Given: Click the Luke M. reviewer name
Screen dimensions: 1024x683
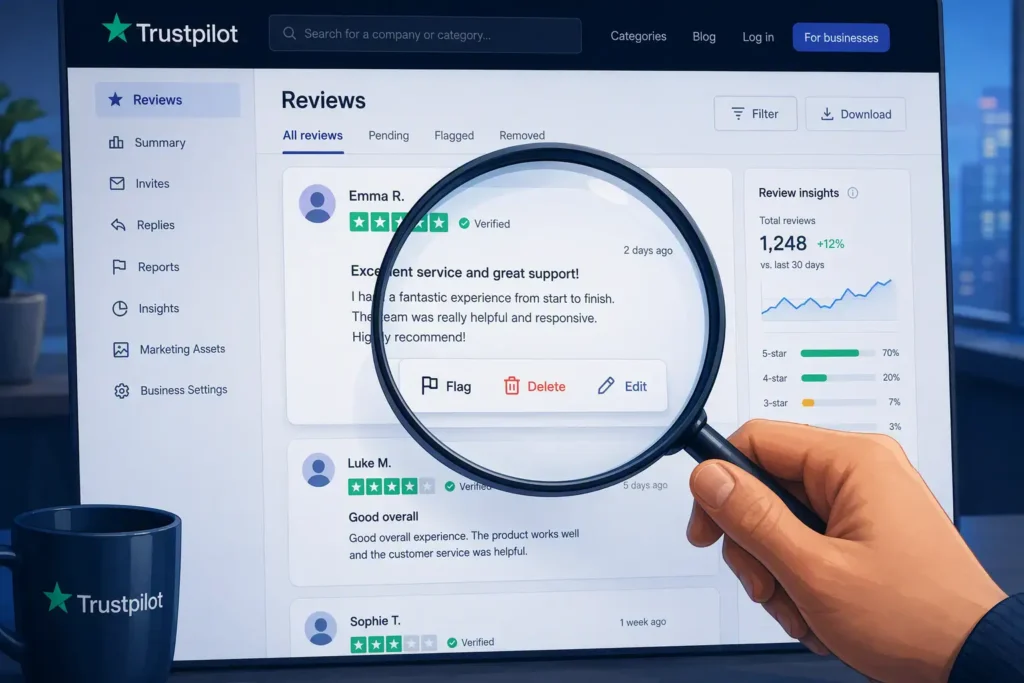Looking at the screenshot, I should pyautogui.click(x=369, y=463).
